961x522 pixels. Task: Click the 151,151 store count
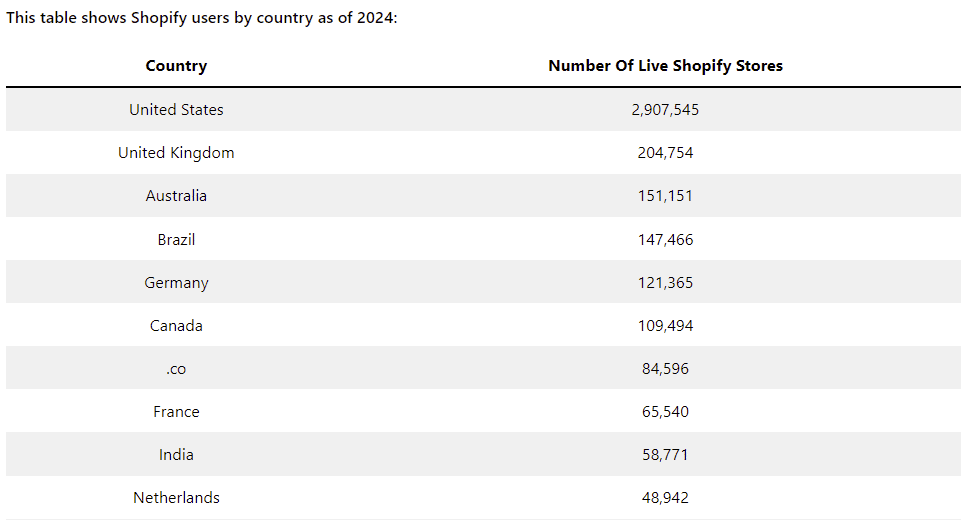pyautogui.click(x=665, y=196)
